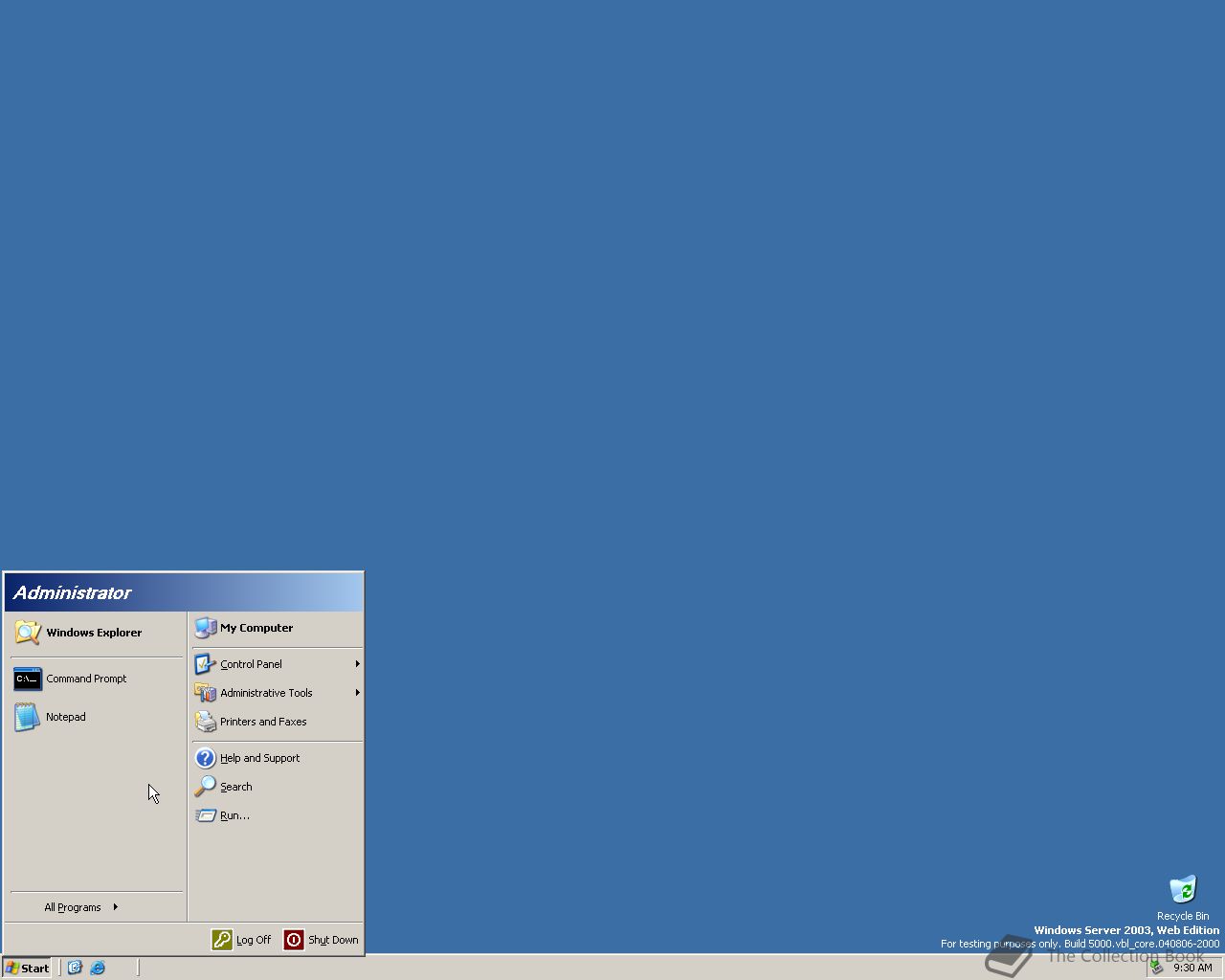
Task: Click the Shut Down button
Action: (322, 940)
